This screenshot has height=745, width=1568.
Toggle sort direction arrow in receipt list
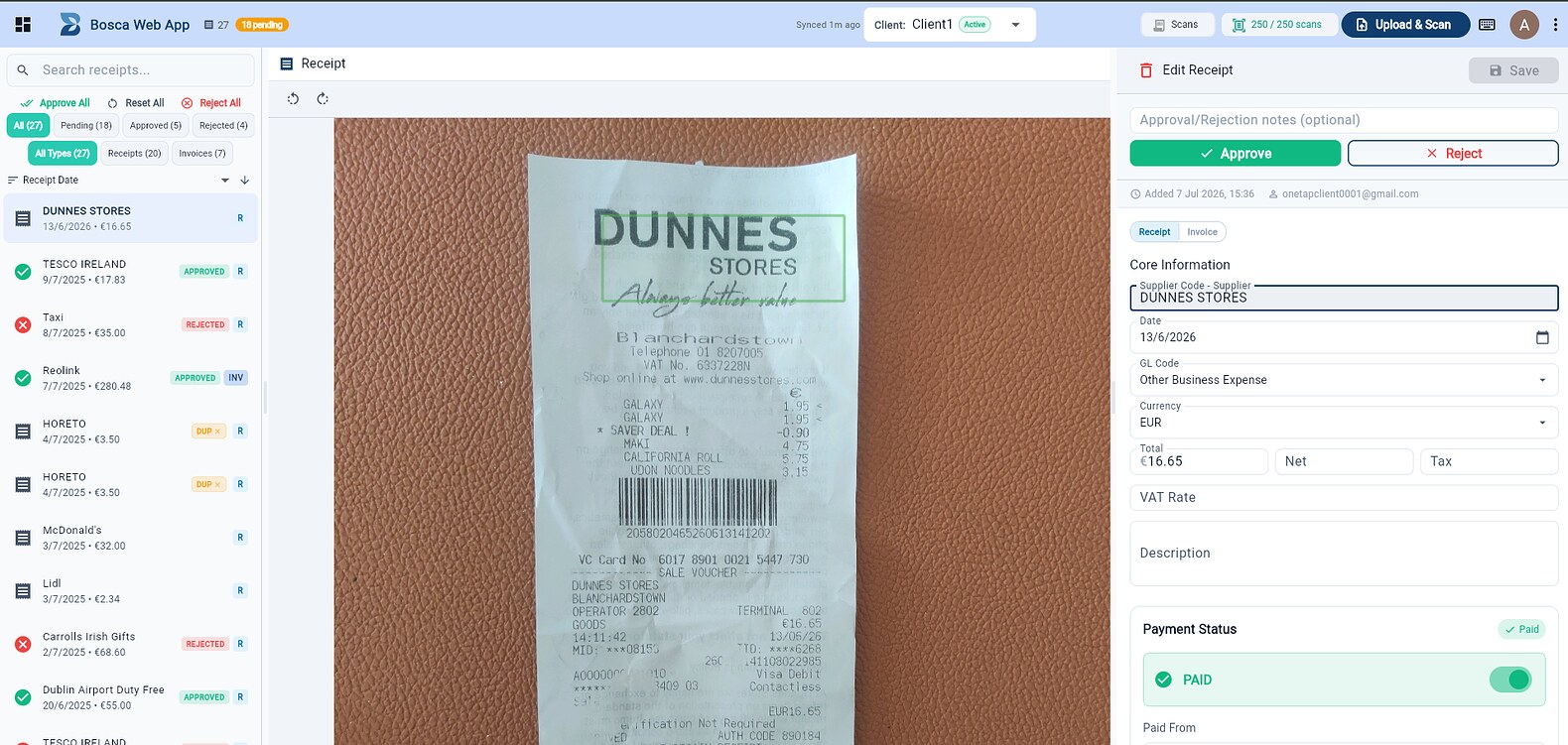(x=245, y=180)
